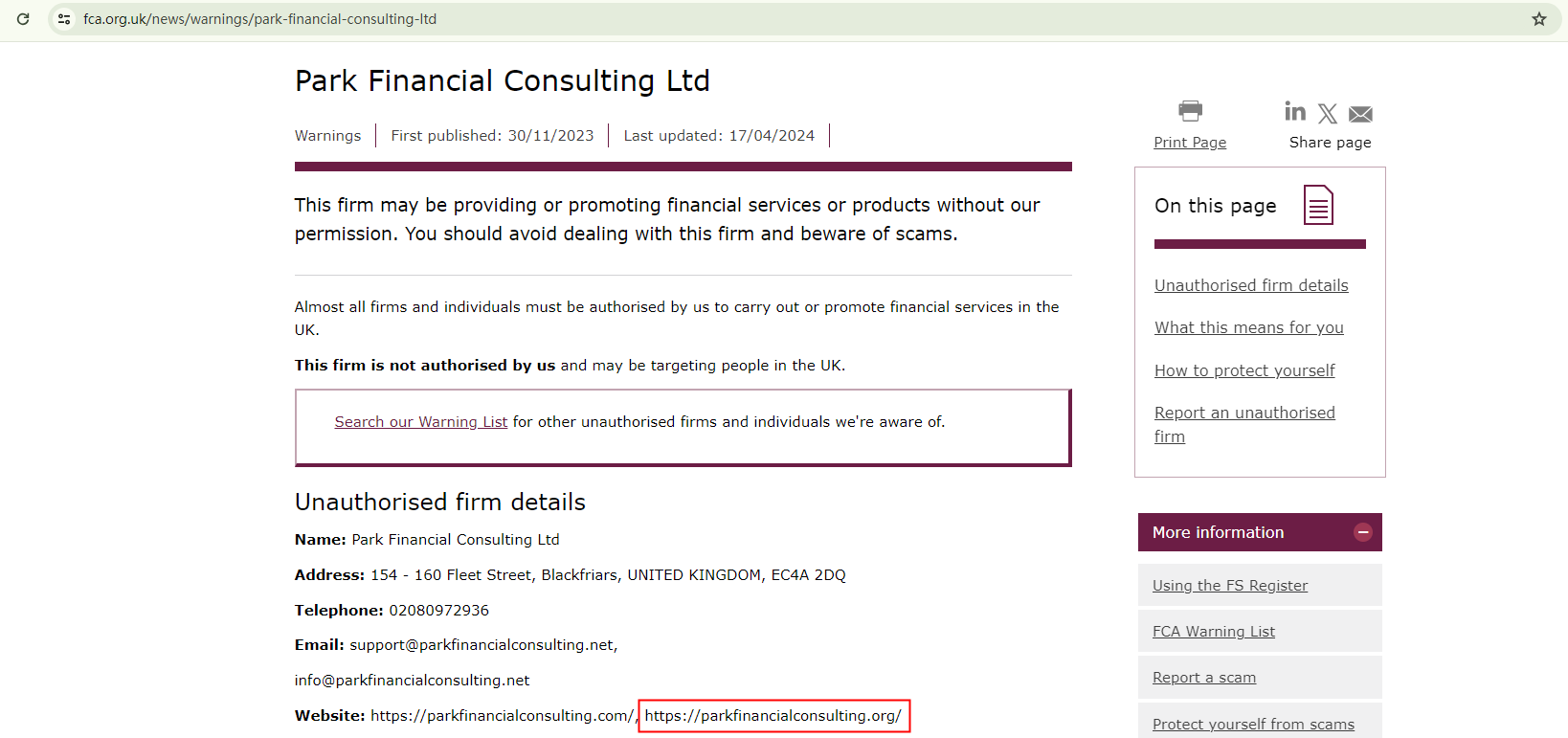Click the printer icon
This screenshot has width=1568, height=738.
pyautogui.click(x=1190, y=111)
